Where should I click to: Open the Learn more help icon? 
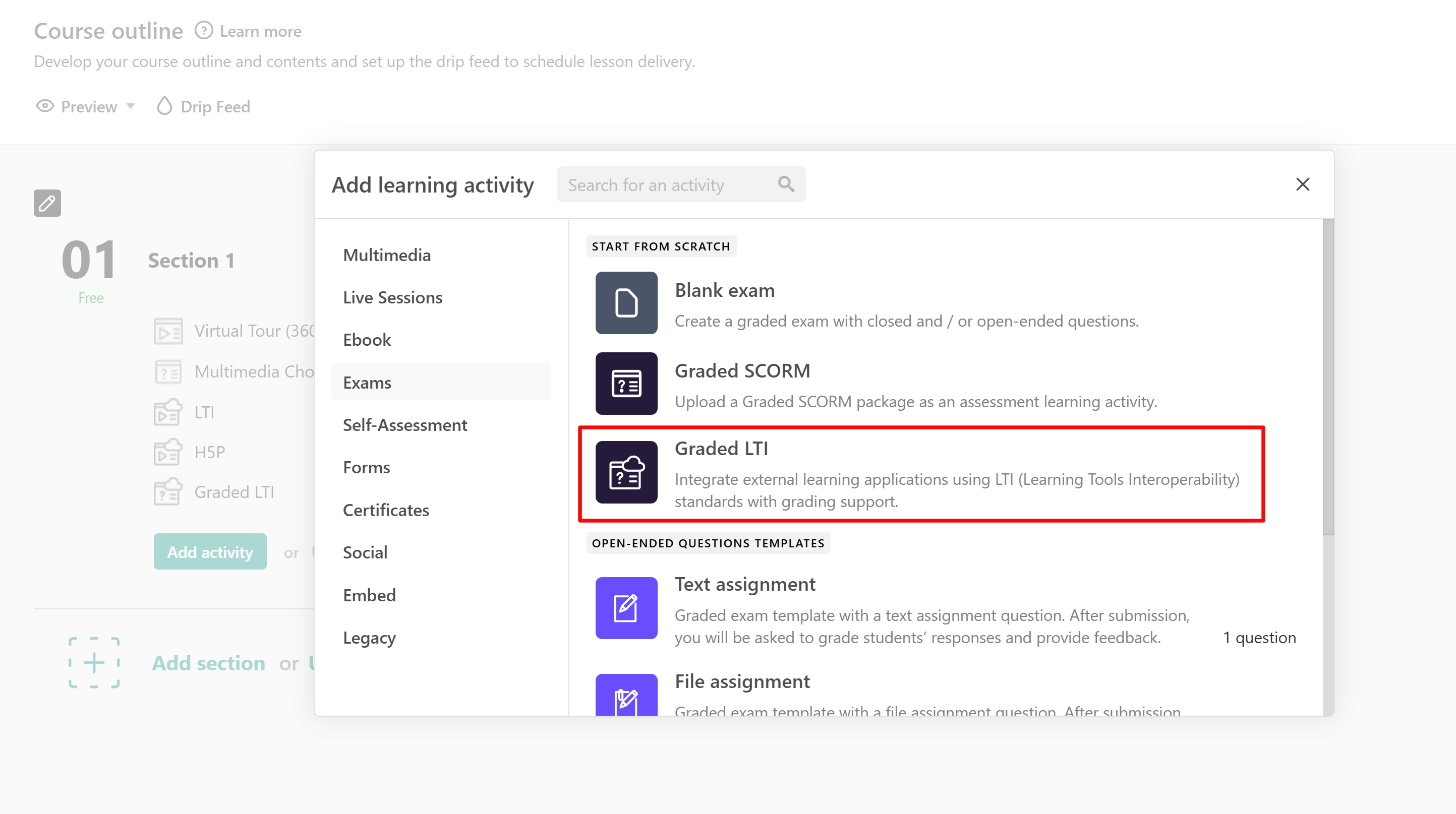203,31
